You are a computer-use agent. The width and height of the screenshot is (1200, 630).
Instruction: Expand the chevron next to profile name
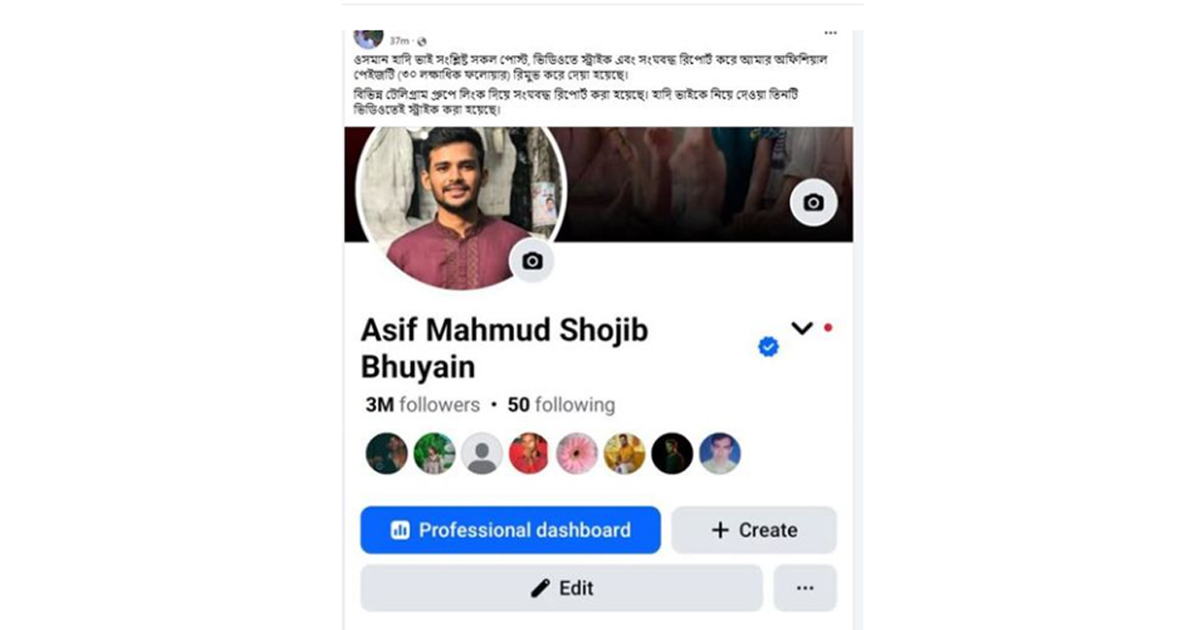click(802, 328)
